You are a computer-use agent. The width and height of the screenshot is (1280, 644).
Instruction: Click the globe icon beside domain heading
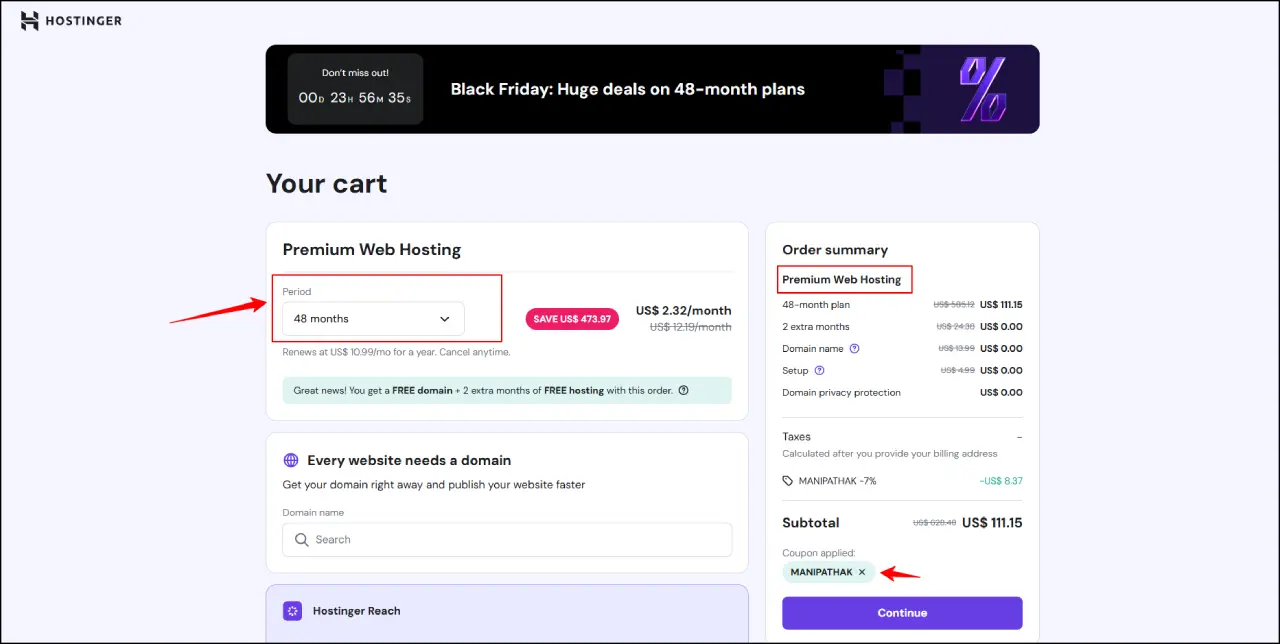point(290,460)
